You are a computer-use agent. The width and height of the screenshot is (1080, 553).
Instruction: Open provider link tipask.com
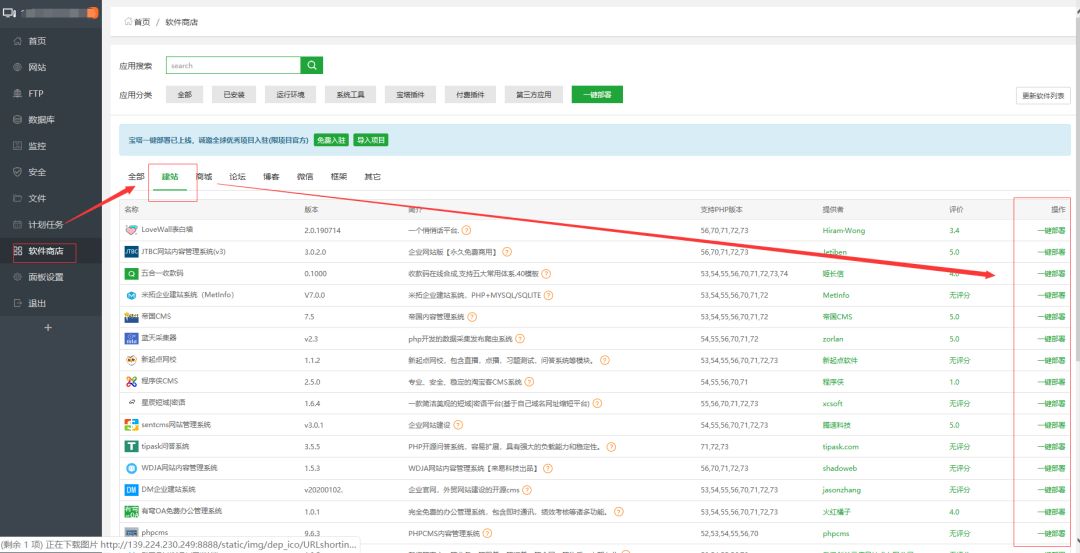(x=840, y=446)
